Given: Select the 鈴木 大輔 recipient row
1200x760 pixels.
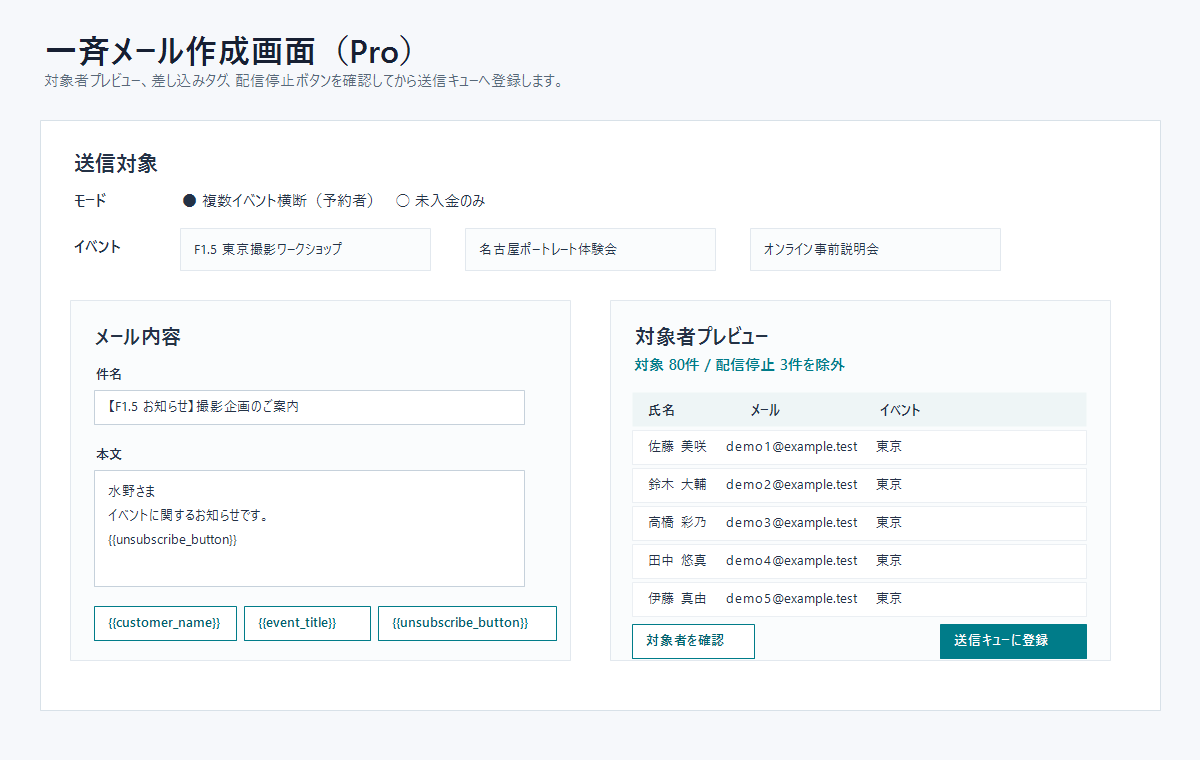Looking at the screenshot, I should [858, 485].
